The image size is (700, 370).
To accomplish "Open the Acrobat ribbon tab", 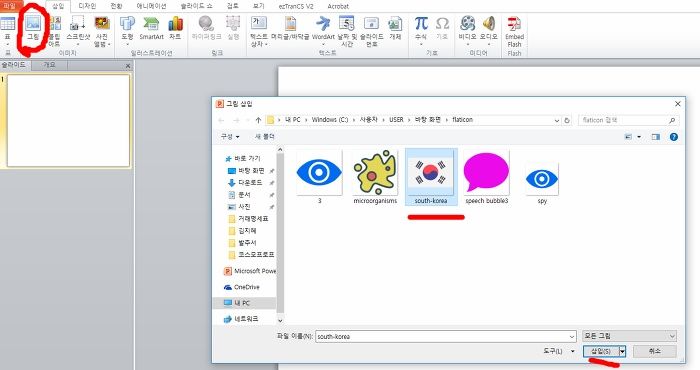I will (x=338, y=6).
